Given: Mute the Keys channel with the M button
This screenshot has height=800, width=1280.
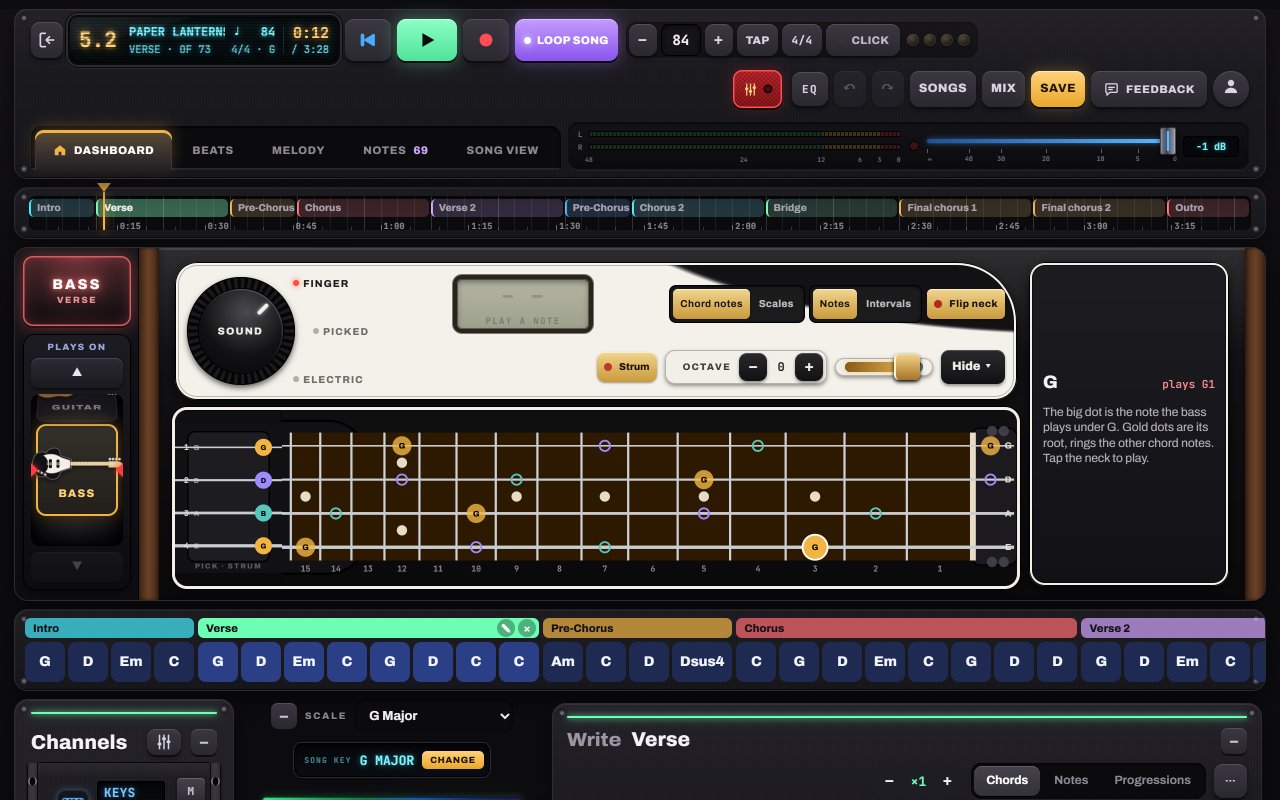Looking at the screenshot, I should [x=191, y=791].
